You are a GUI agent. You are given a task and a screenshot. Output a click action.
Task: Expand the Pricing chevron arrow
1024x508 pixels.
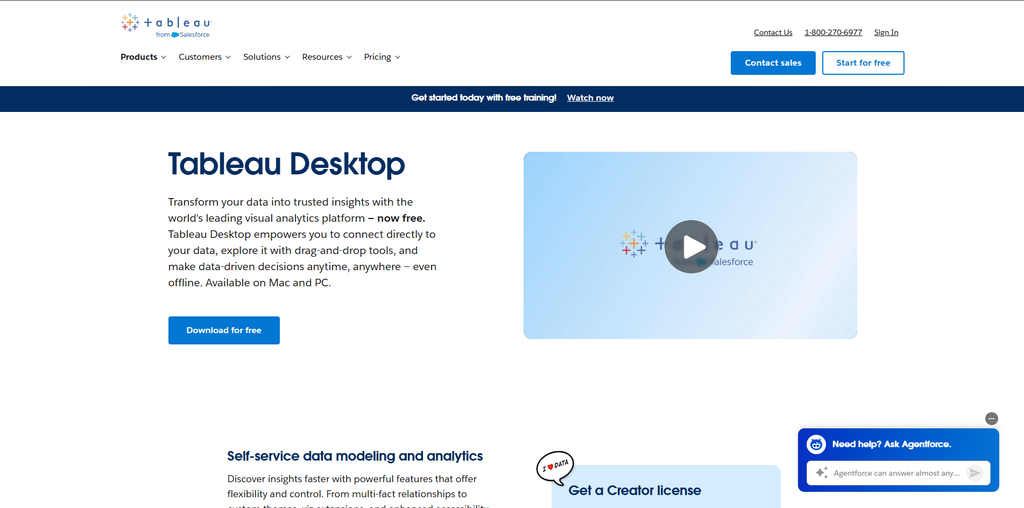[x=397, y=57]
